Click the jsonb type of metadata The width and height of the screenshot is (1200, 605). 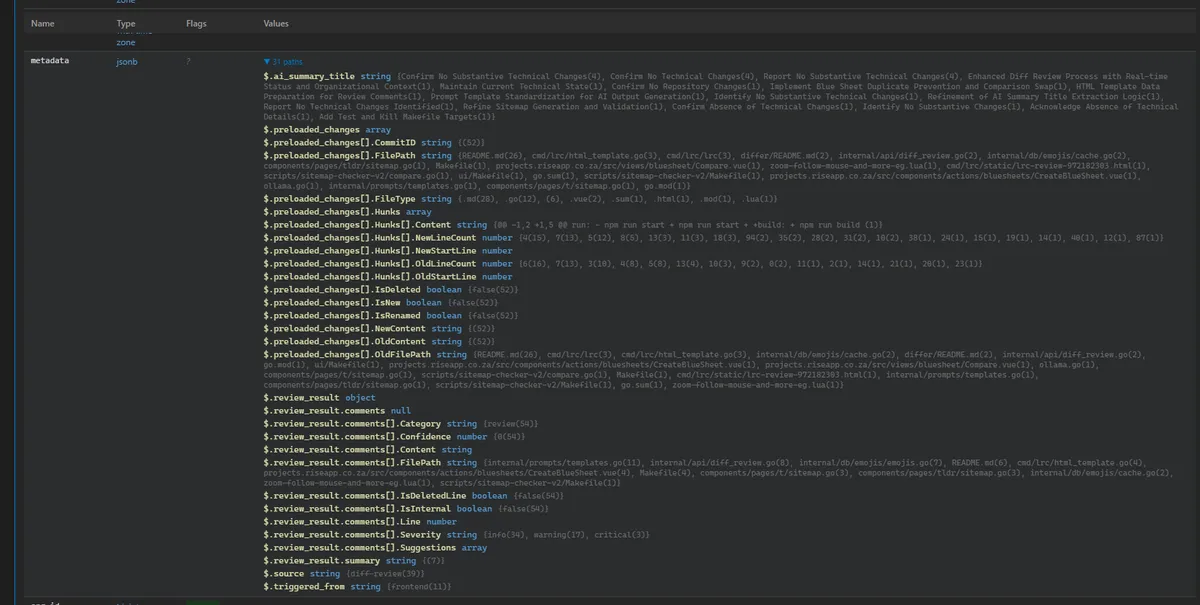[x=126, y=62]
